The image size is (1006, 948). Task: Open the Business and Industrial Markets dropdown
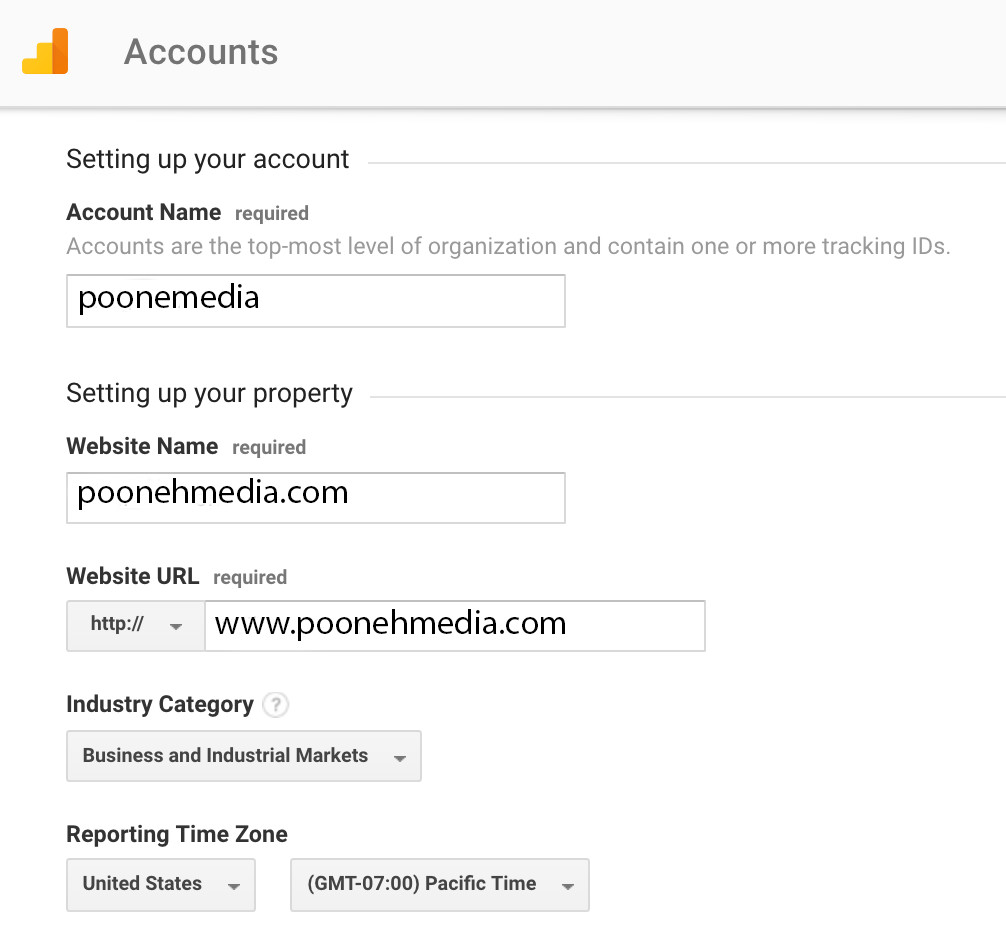[244, 756]
